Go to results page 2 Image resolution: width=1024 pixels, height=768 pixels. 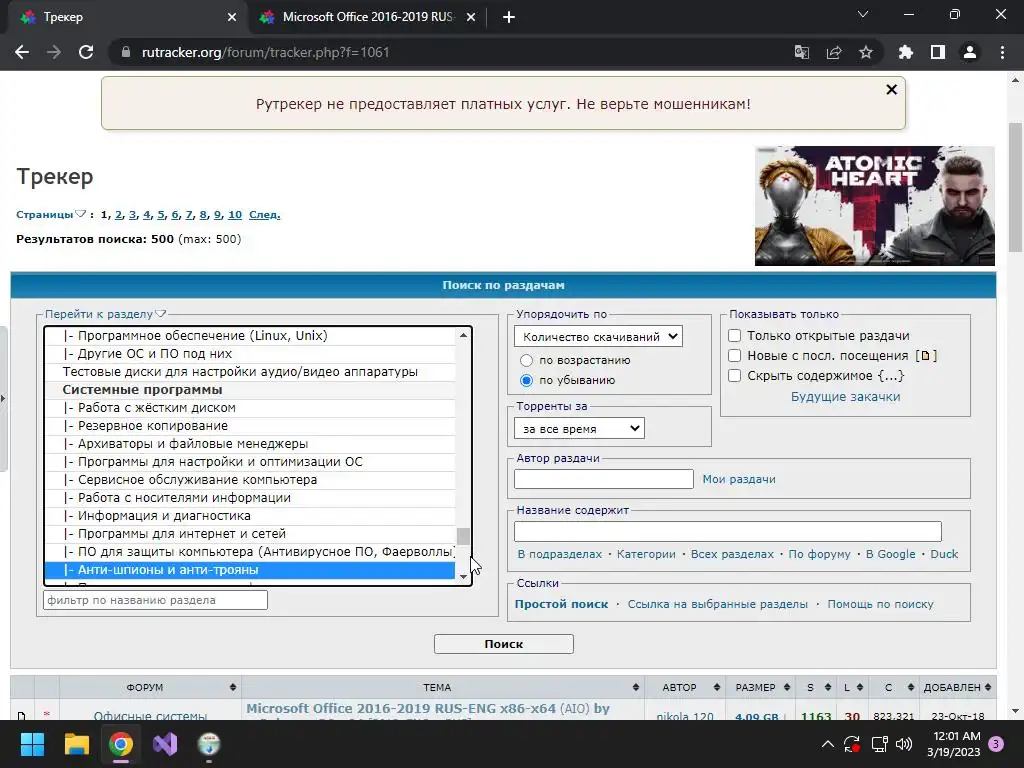[119, 214]
